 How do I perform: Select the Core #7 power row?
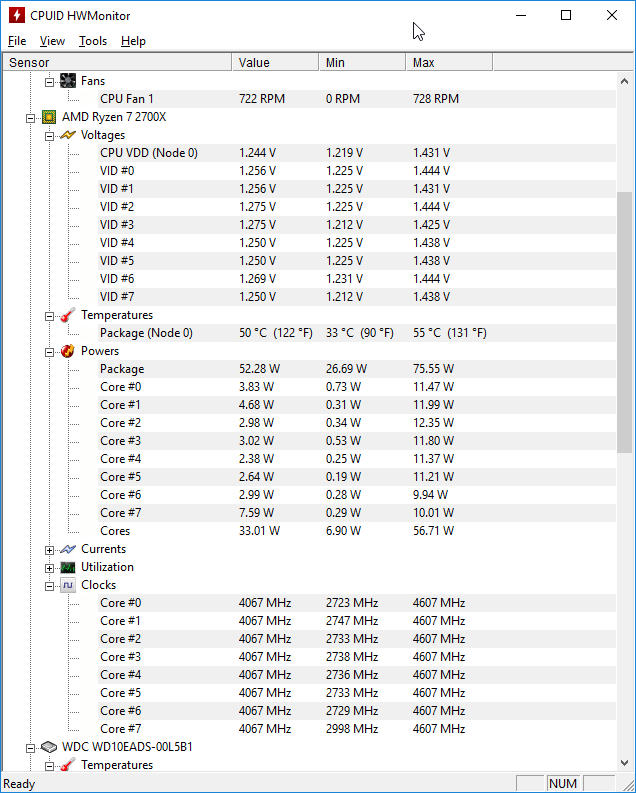(357, 513)
